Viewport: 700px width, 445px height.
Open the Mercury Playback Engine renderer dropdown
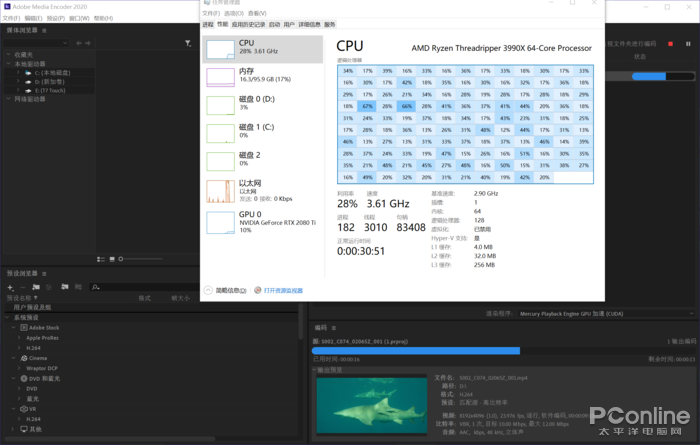click(x=607, y=314)
